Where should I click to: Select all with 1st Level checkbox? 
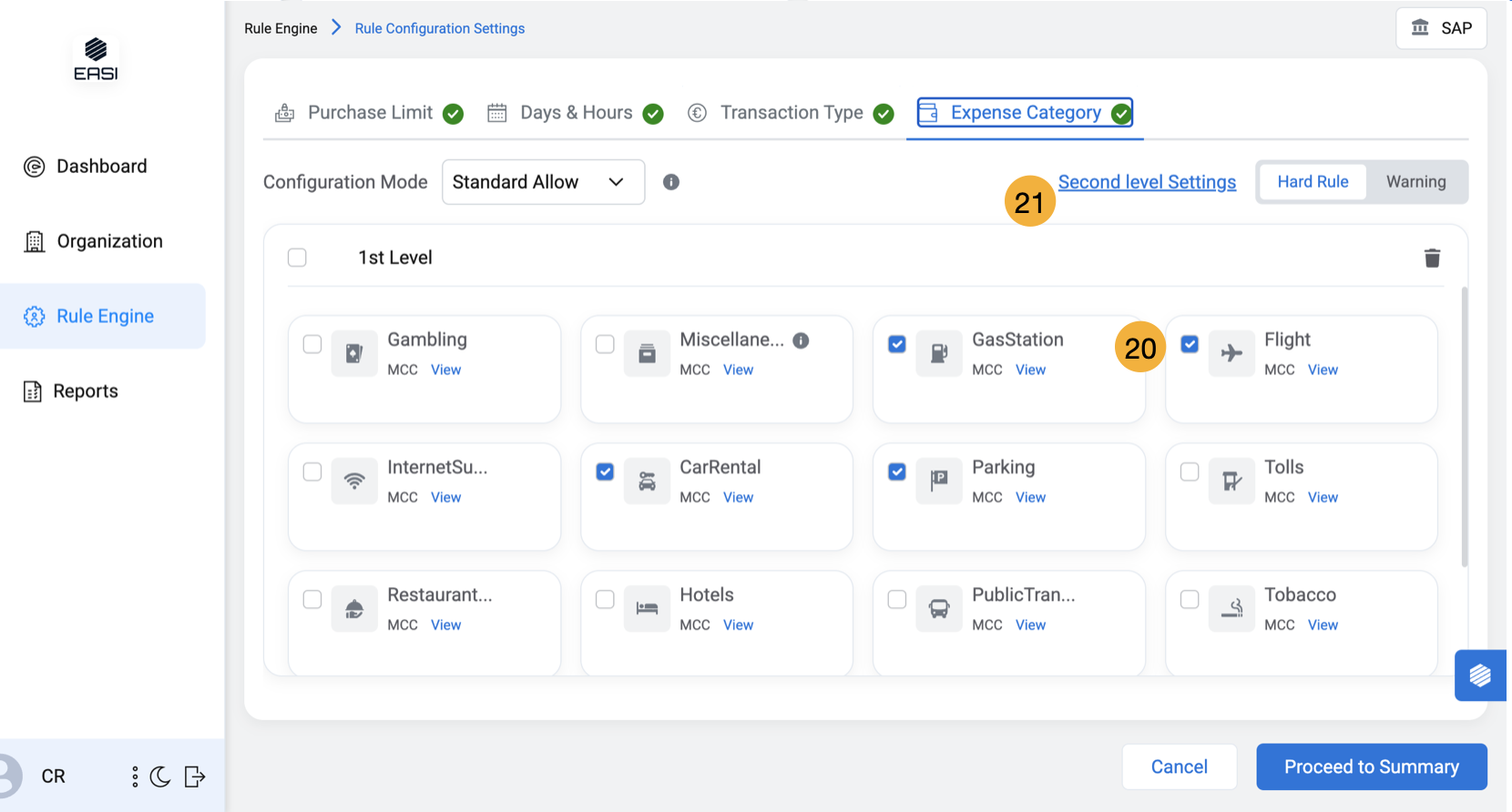(x=297, y=258)
